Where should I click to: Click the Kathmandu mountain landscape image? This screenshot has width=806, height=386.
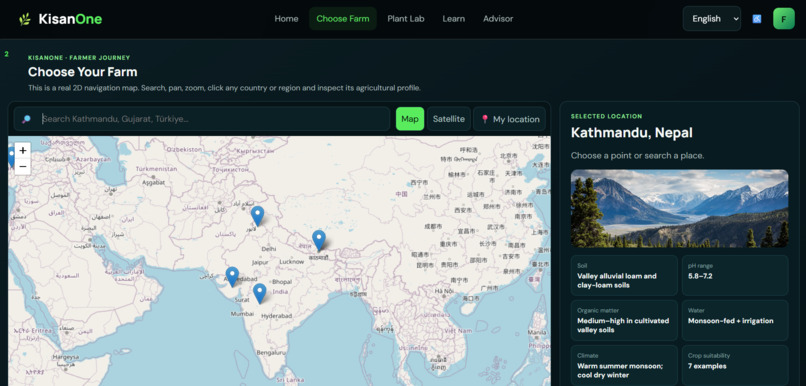pos(680,209)
